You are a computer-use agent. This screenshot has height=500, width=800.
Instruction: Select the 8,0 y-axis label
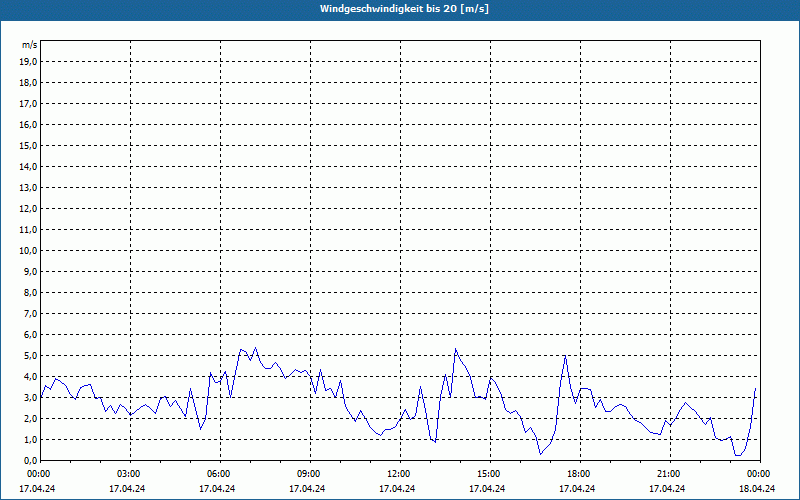point(30,292)
